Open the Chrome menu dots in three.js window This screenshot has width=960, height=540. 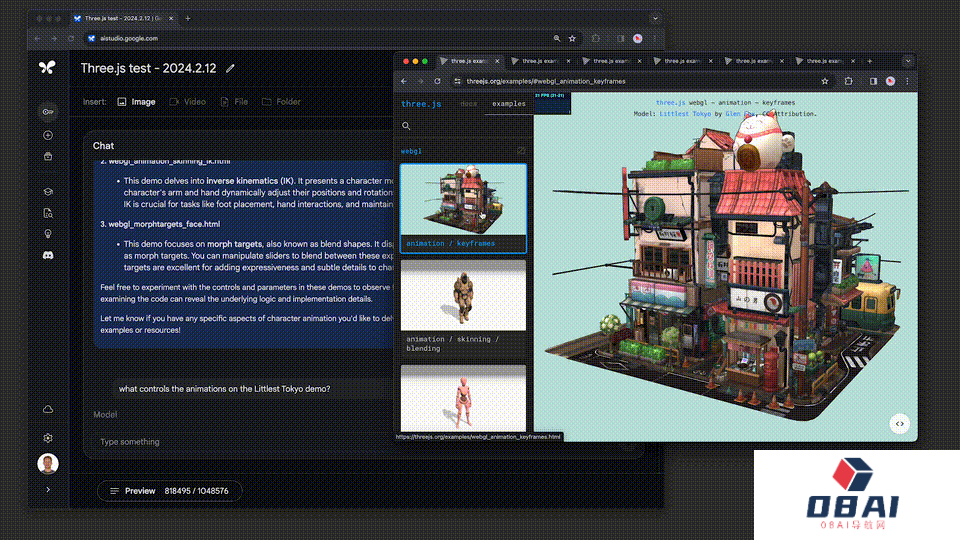pyautogui.click(x=907, y=81)
